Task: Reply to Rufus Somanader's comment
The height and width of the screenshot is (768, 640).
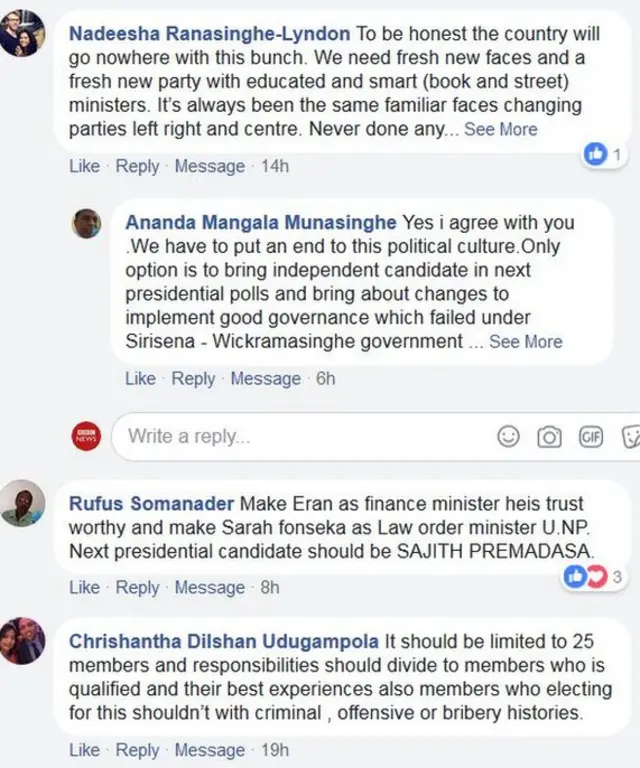Action: click(x=137, y=588)
